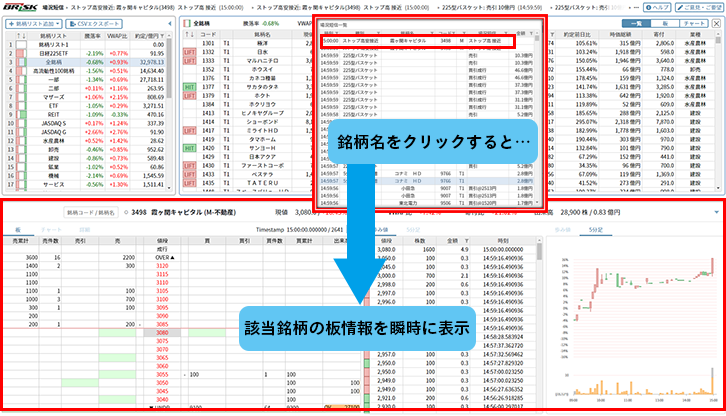The height and width of the screenshot is (416, 726).
Task: Click price 3120 in the order book
Action: click(162, 266)
